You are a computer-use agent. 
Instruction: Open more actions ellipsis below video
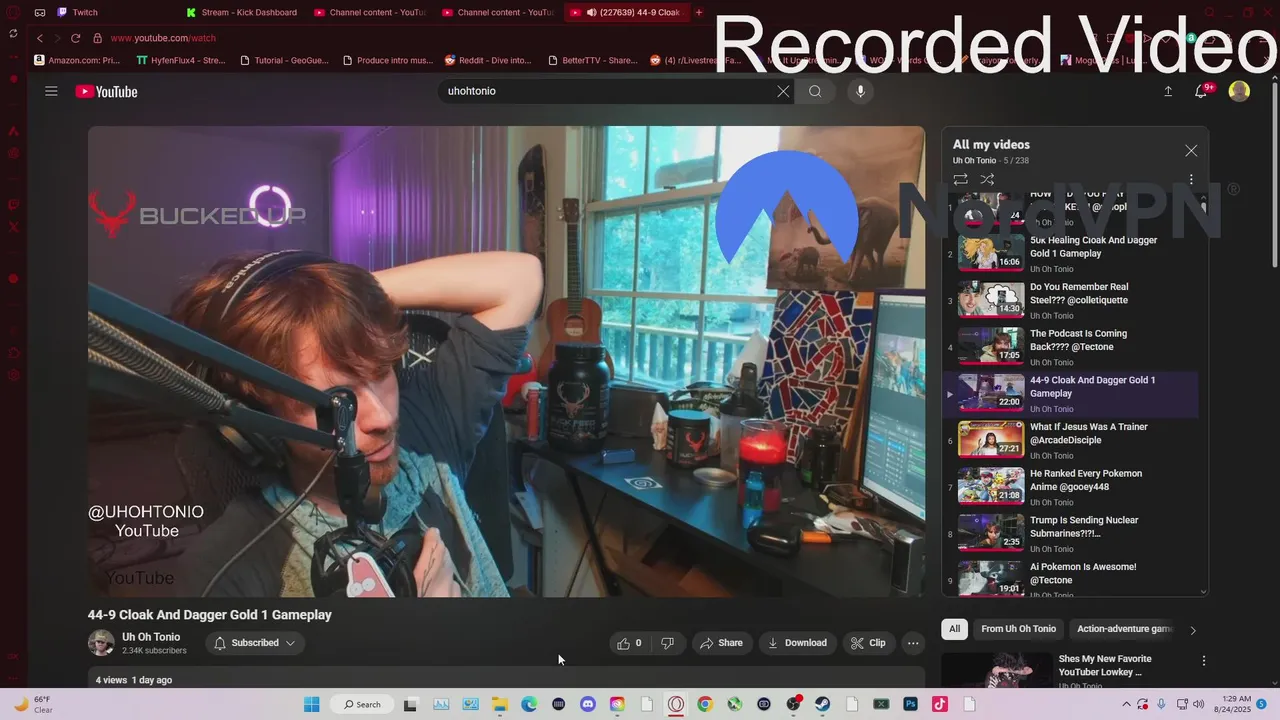[913, 643]
